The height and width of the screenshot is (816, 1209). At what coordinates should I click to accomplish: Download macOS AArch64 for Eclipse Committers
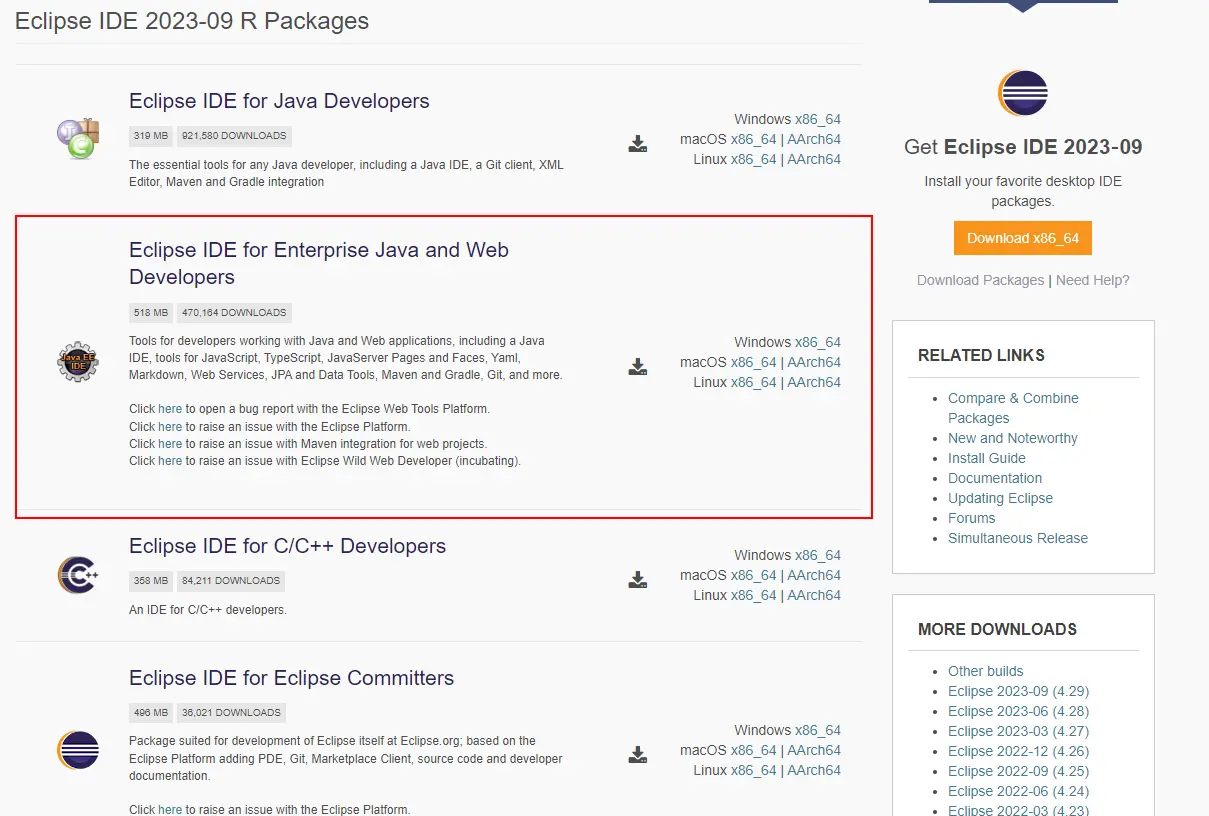pyautogui.click(x=814, y=750)
